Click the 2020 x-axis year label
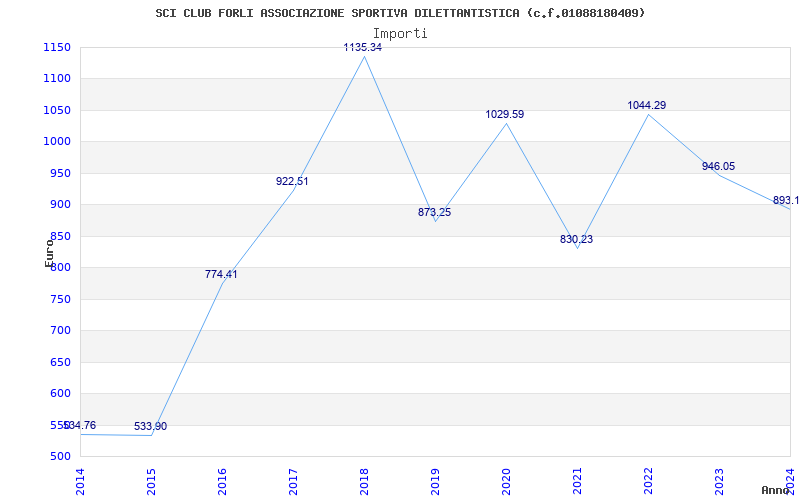 pos(506,482)
